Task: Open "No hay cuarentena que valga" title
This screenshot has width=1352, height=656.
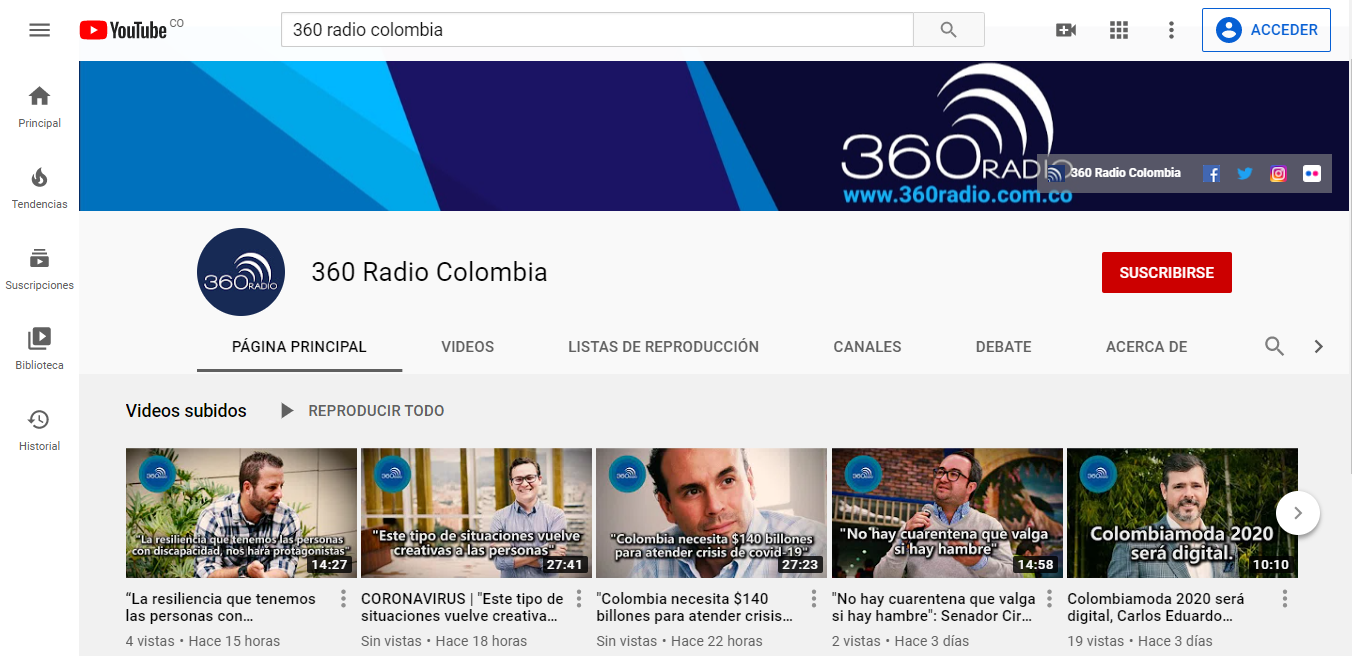Action: 934,607
